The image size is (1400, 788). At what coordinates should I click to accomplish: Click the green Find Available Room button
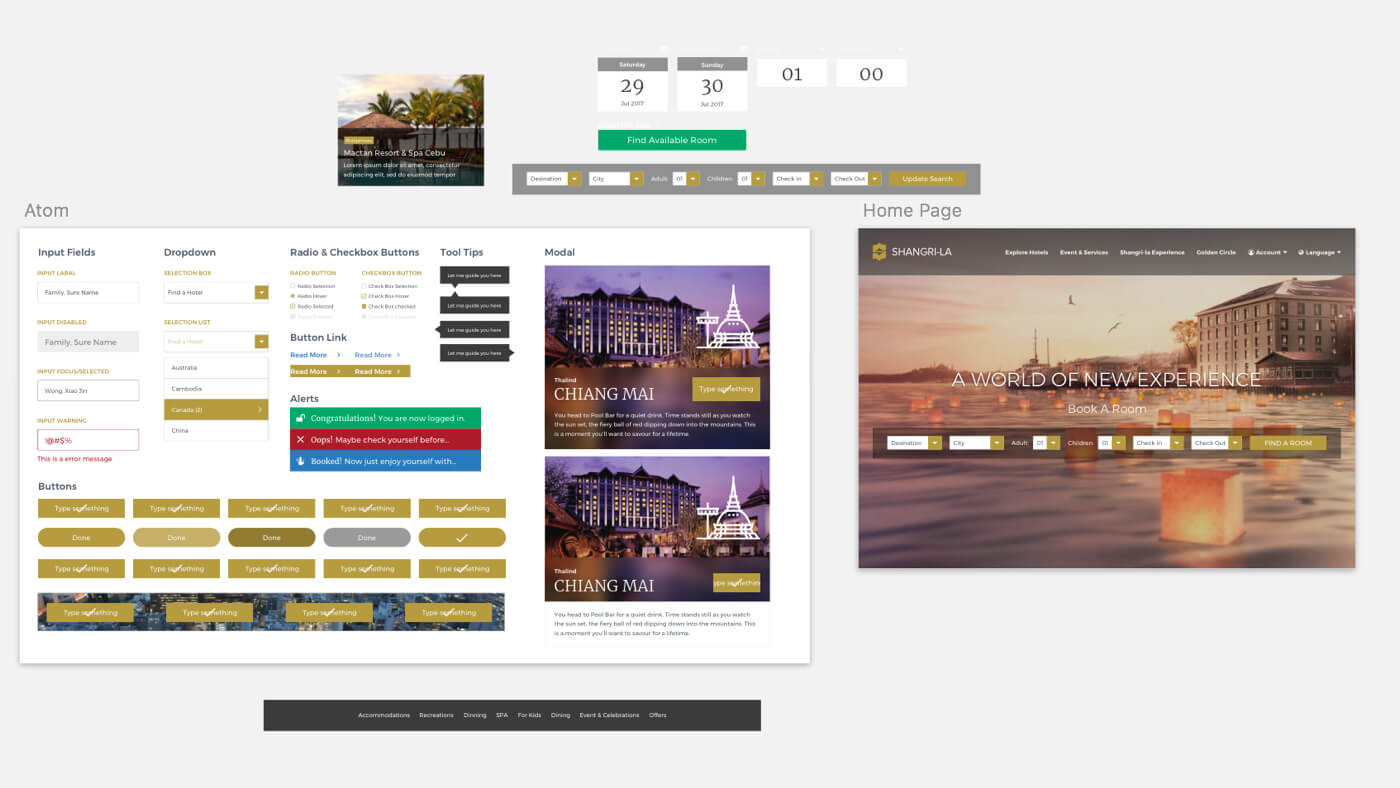(671, 140)
